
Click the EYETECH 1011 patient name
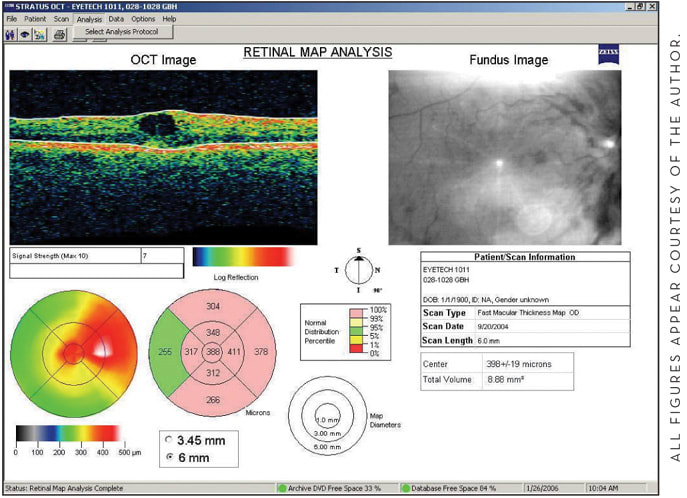[x=446, y=270]
